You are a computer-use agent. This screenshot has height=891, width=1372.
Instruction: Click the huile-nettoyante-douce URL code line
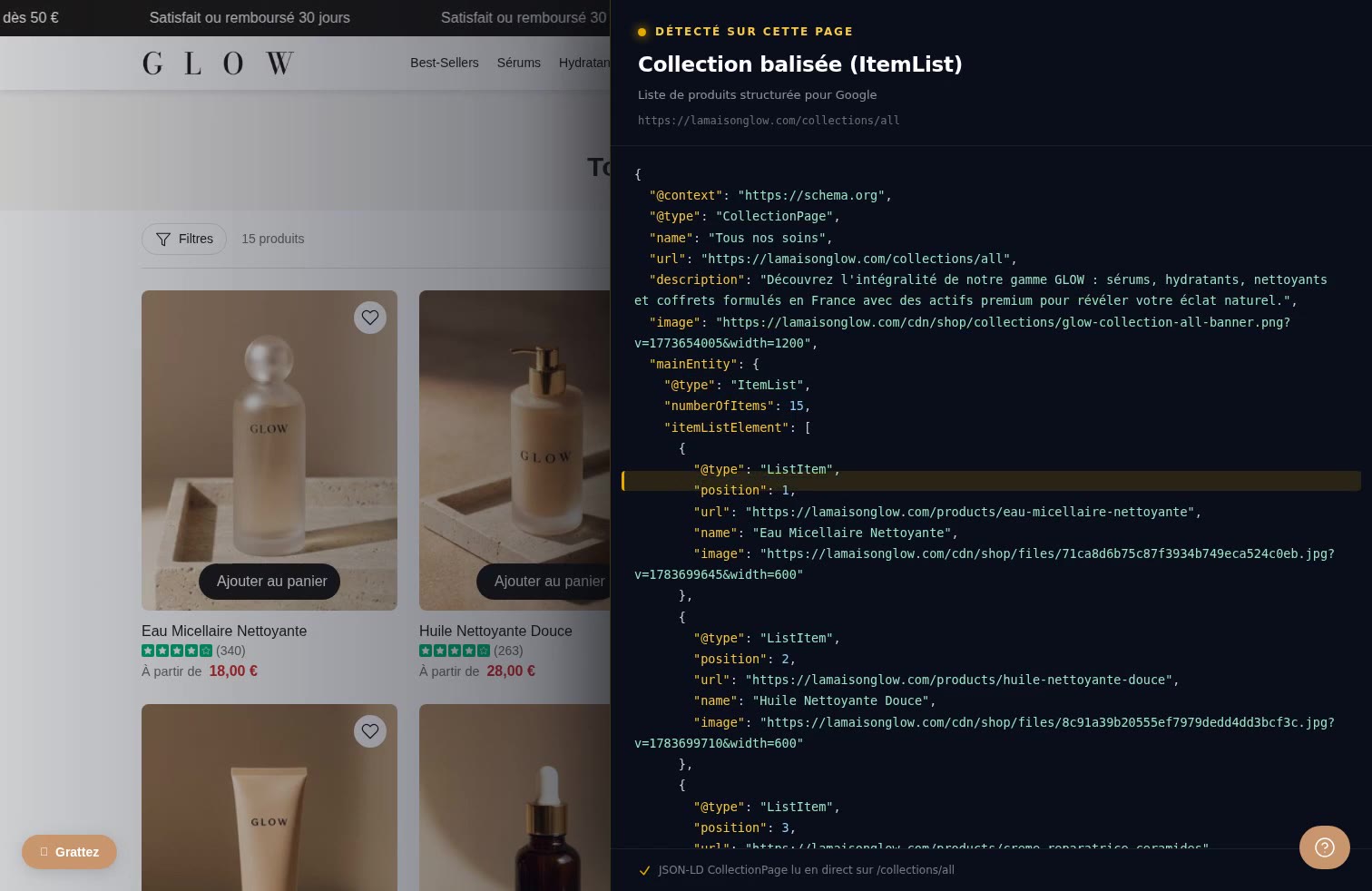[x=936, y=680]
